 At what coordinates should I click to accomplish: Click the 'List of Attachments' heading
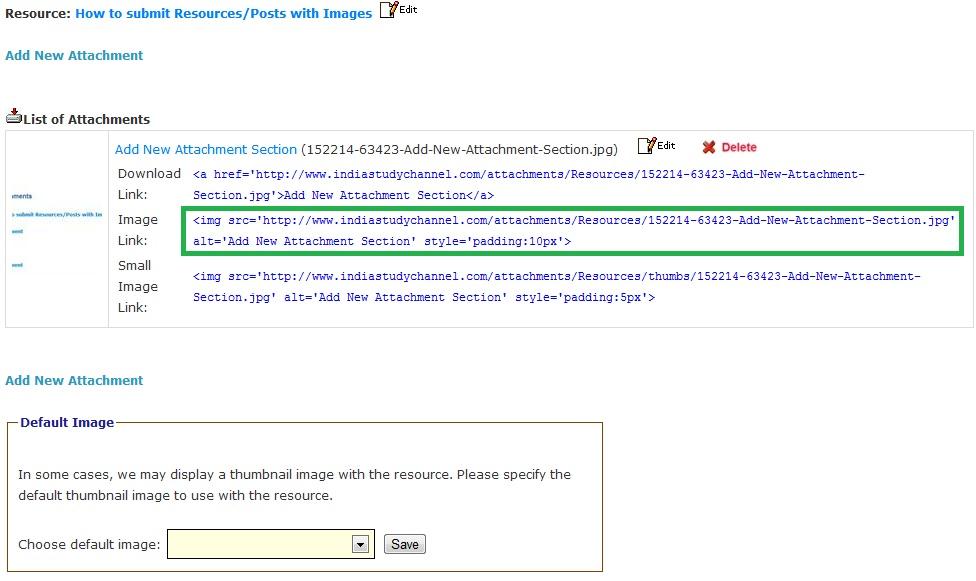pos(87,120)
